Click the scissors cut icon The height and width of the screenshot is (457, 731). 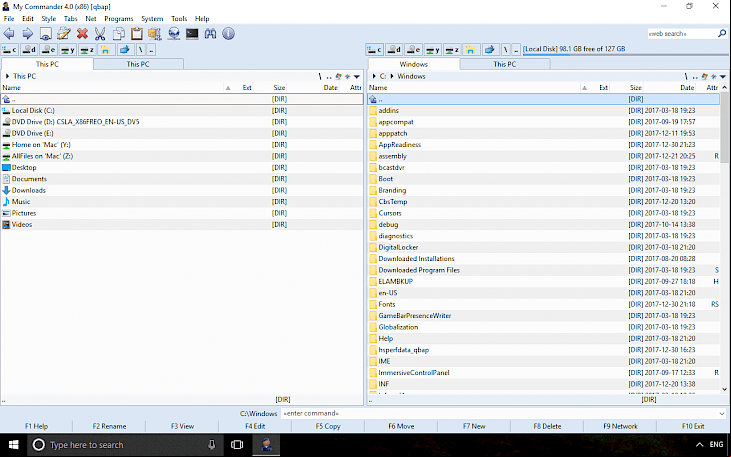(x=100, y=34)
